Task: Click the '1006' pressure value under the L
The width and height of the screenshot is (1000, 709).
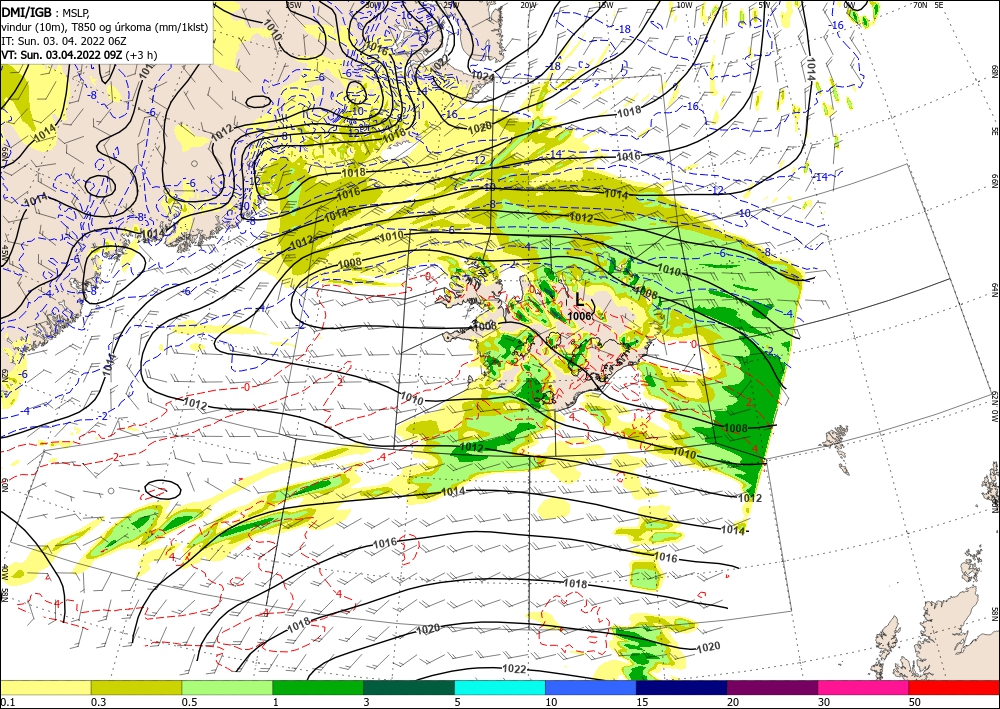Action: [579, 316]
